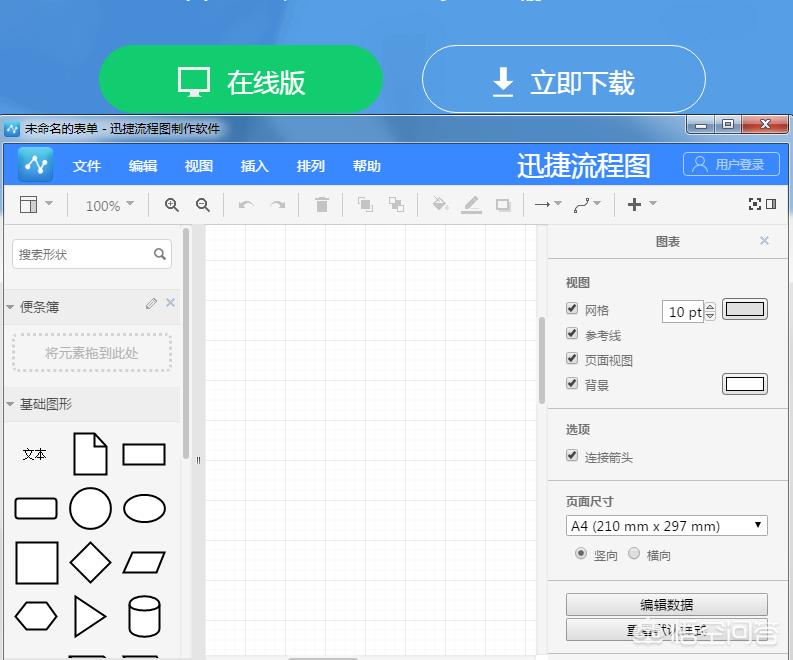Click the 用户登录 user login button
The width and height of the screenshot is (793, 660).
[x=731, y=164]
